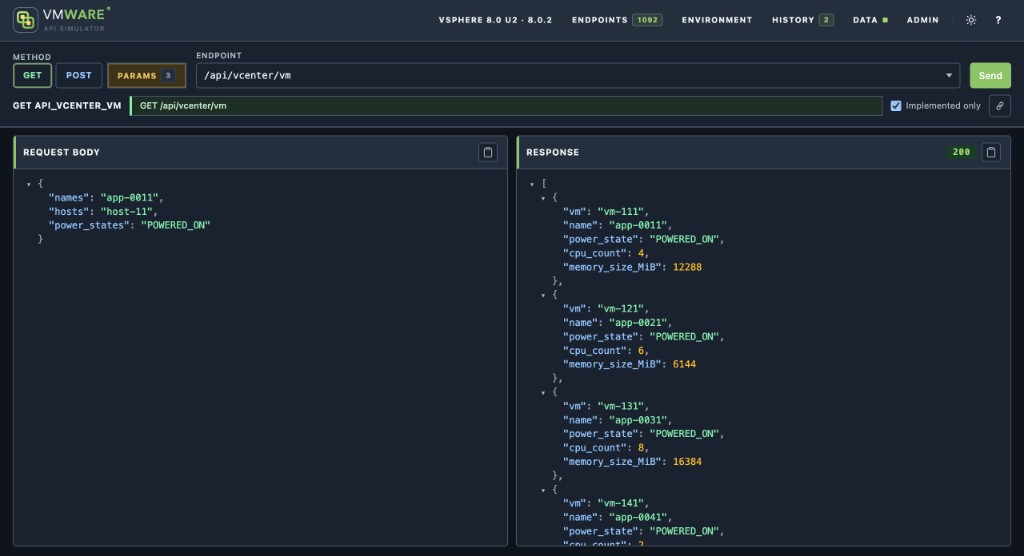Collapse the vm-141 object in response
The width and height of the screenshot is (1024, 556).
pos(543,490)
